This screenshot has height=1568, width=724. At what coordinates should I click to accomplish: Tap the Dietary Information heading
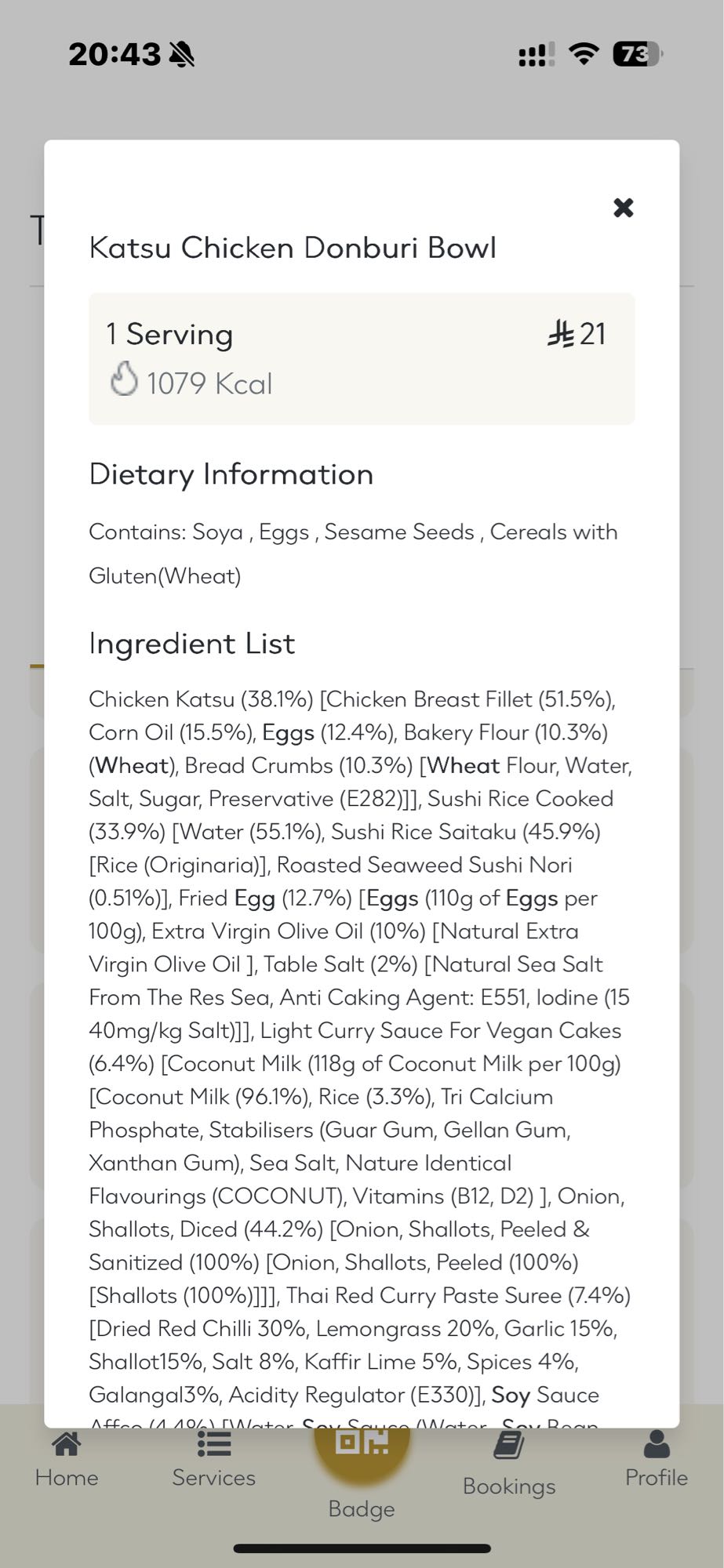coord(231,474)
